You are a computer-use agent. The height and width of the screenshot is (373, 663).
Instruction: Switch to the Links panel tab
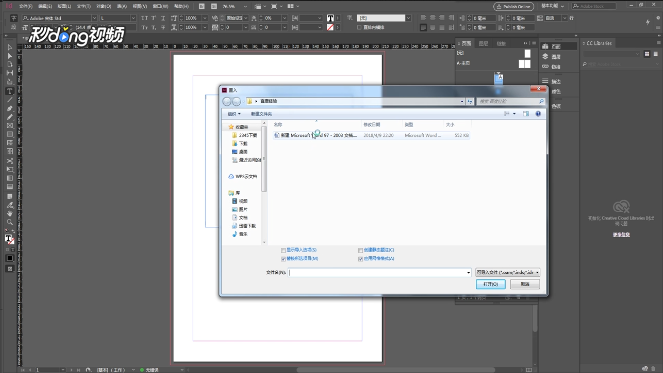tap(501, 44)
